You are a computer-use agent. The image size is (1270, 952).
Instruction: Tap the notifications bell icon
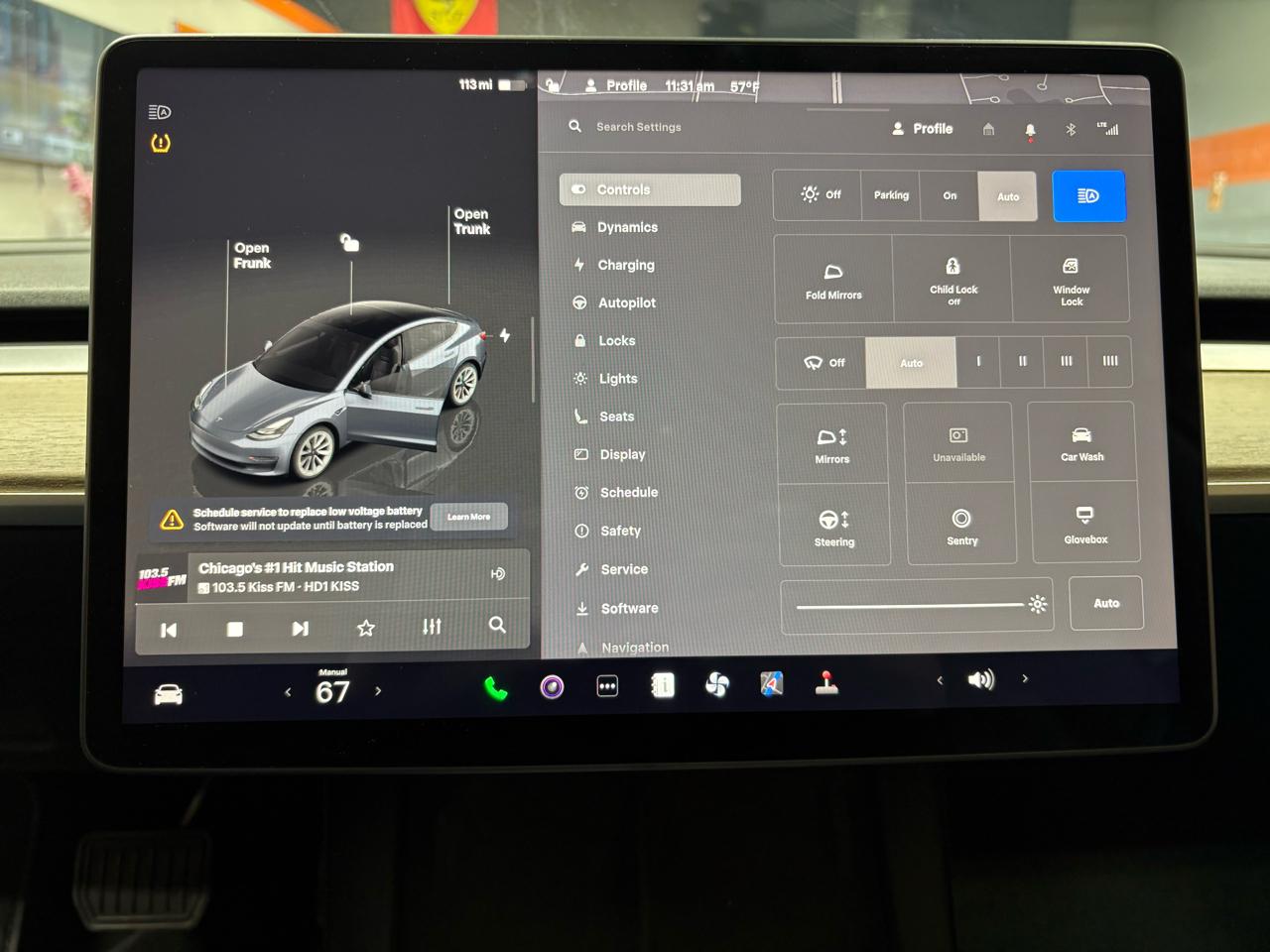click(x=1030, y=130)
